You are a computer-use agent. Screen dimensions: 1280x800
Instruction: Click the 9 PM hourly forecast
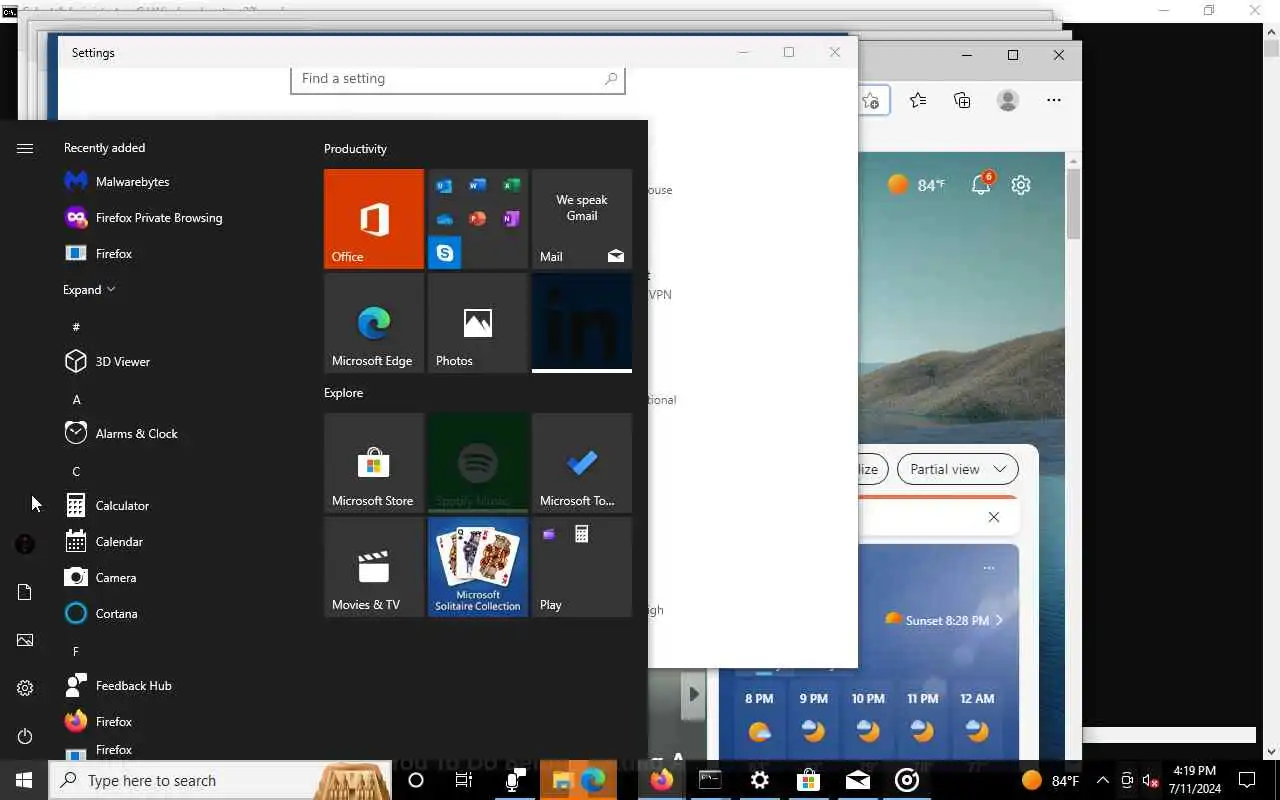click(x=813, y=718)
